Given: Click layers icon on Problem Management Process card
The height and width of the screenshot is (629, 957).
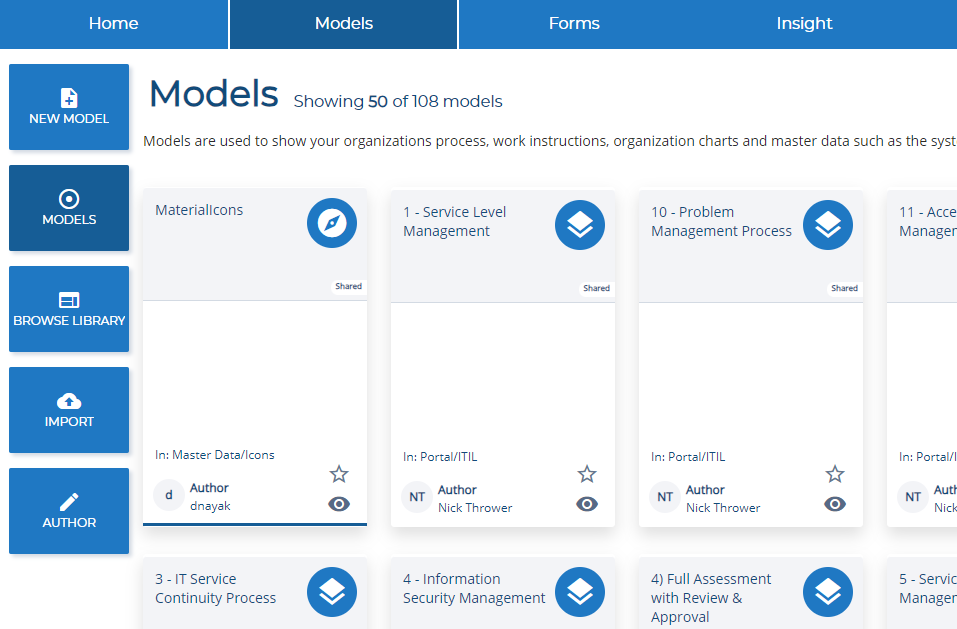Looking at the screenshot, I should click(x=828, y=225).
